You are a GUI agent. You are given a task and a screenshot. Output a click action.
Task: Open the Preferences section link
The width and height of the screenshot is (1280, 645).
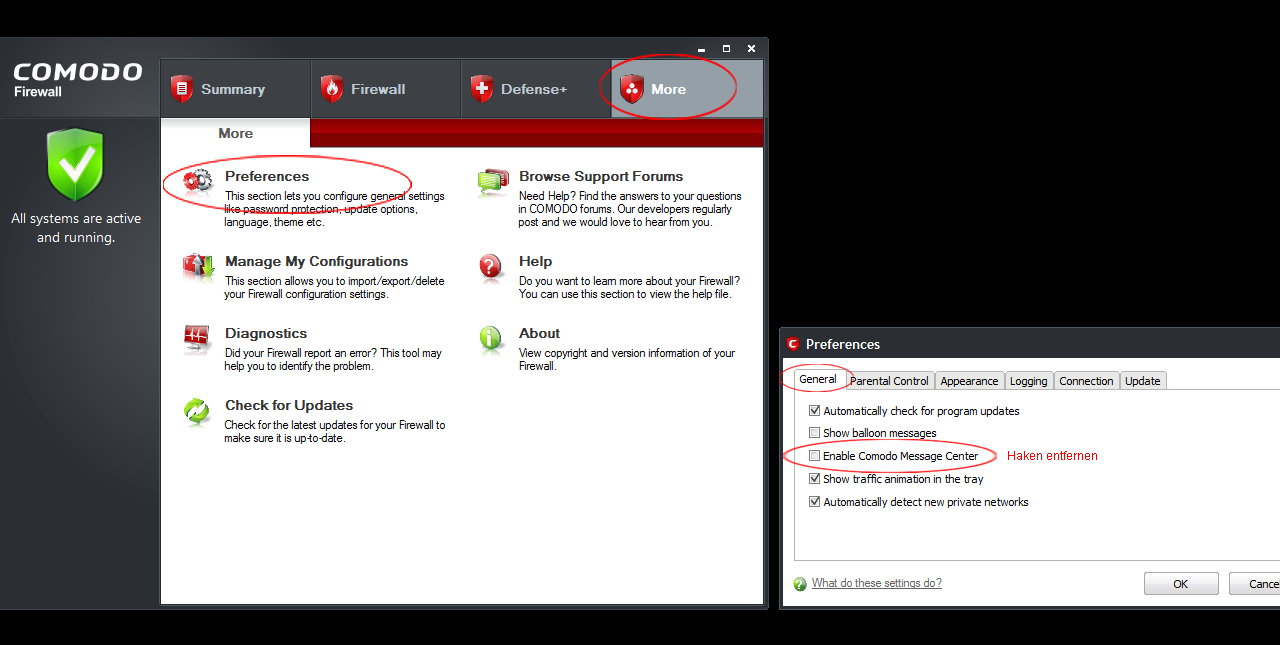click(x=267, y=176)
